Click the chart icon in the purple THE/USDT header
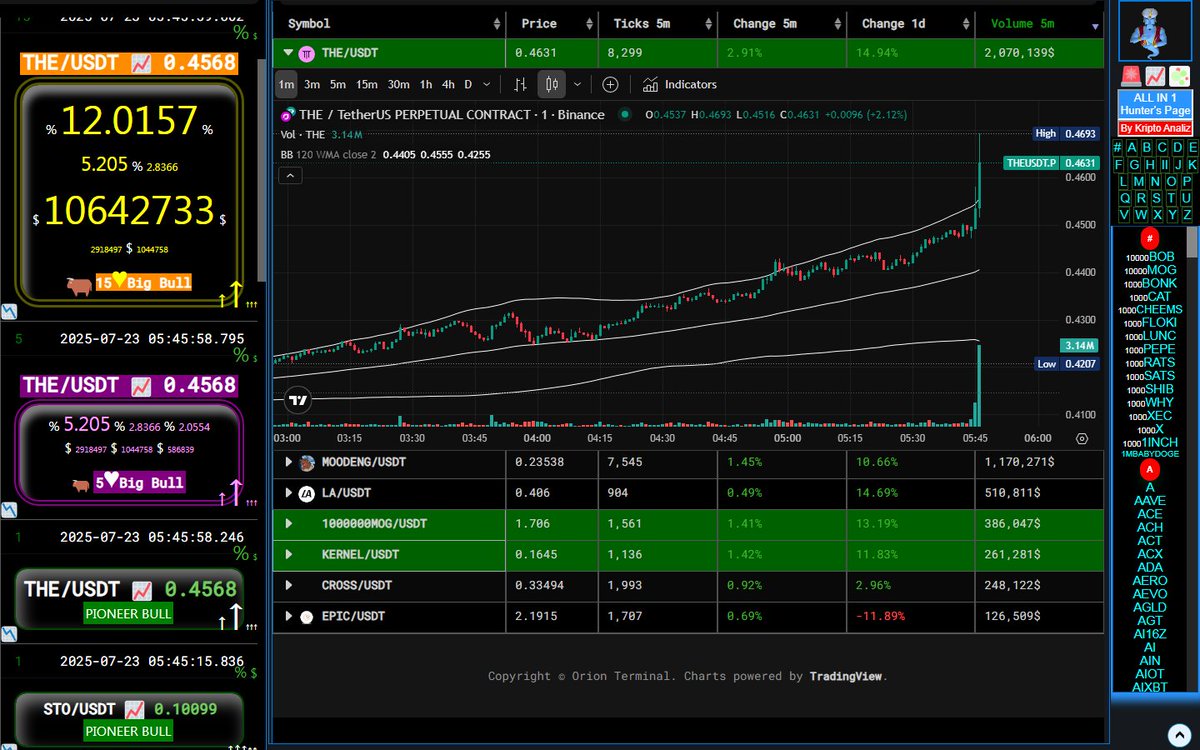Viewport: 1200px width, 750px height. point(141,385)
